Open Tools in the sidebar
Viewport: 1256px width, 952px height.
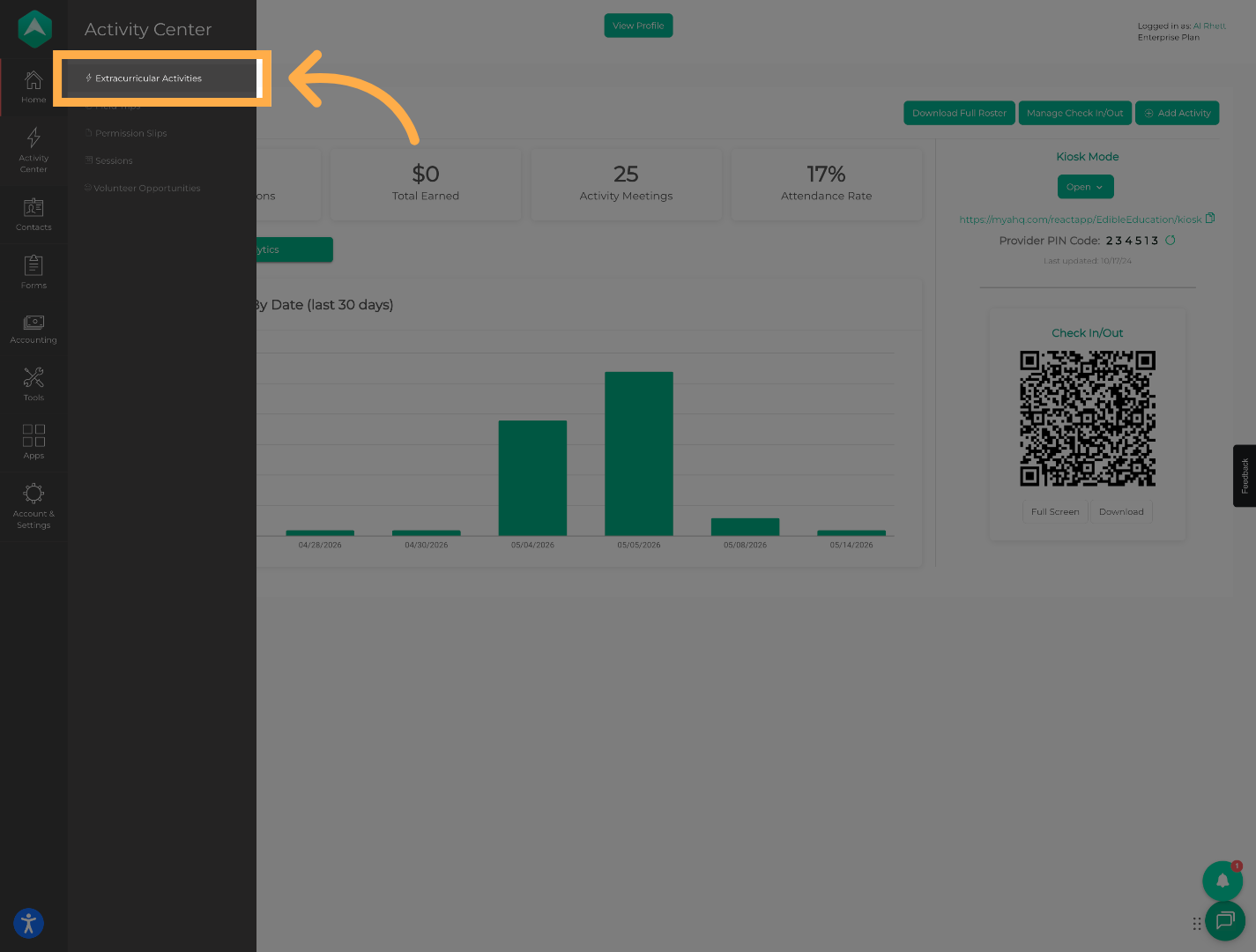coord(33,384)
